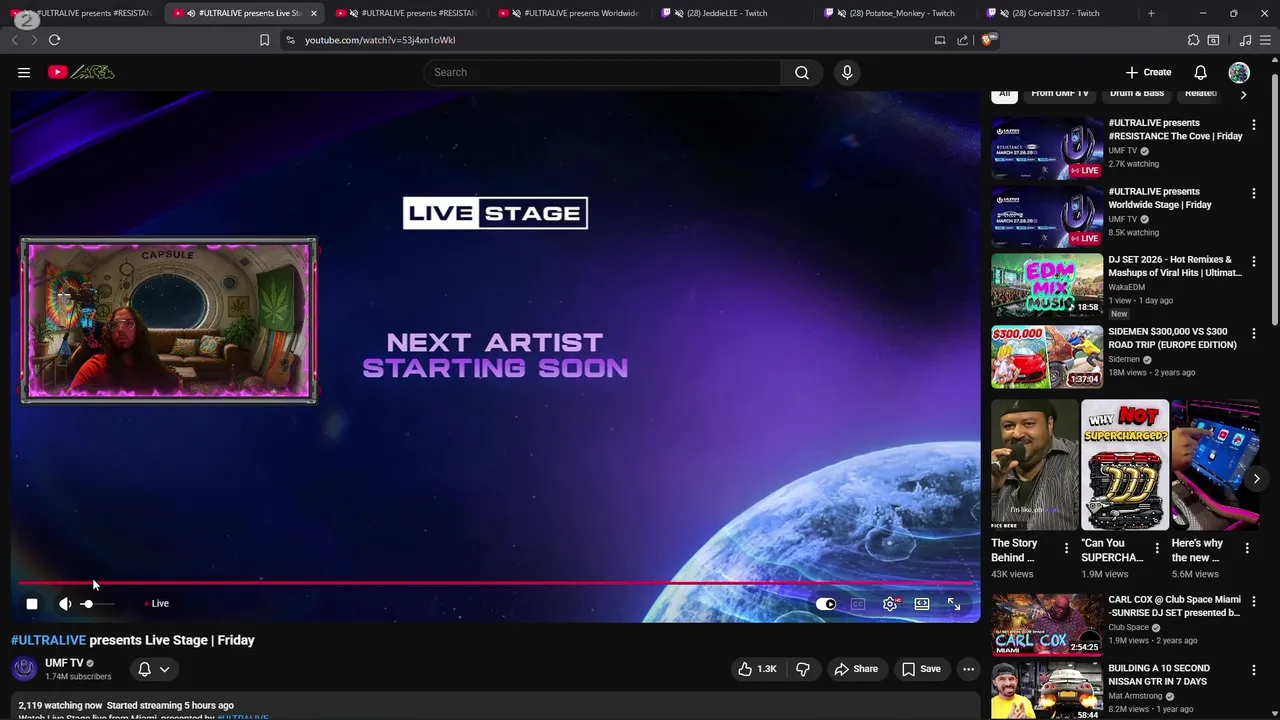Save the video to a playlist

[x=921, y=669]
